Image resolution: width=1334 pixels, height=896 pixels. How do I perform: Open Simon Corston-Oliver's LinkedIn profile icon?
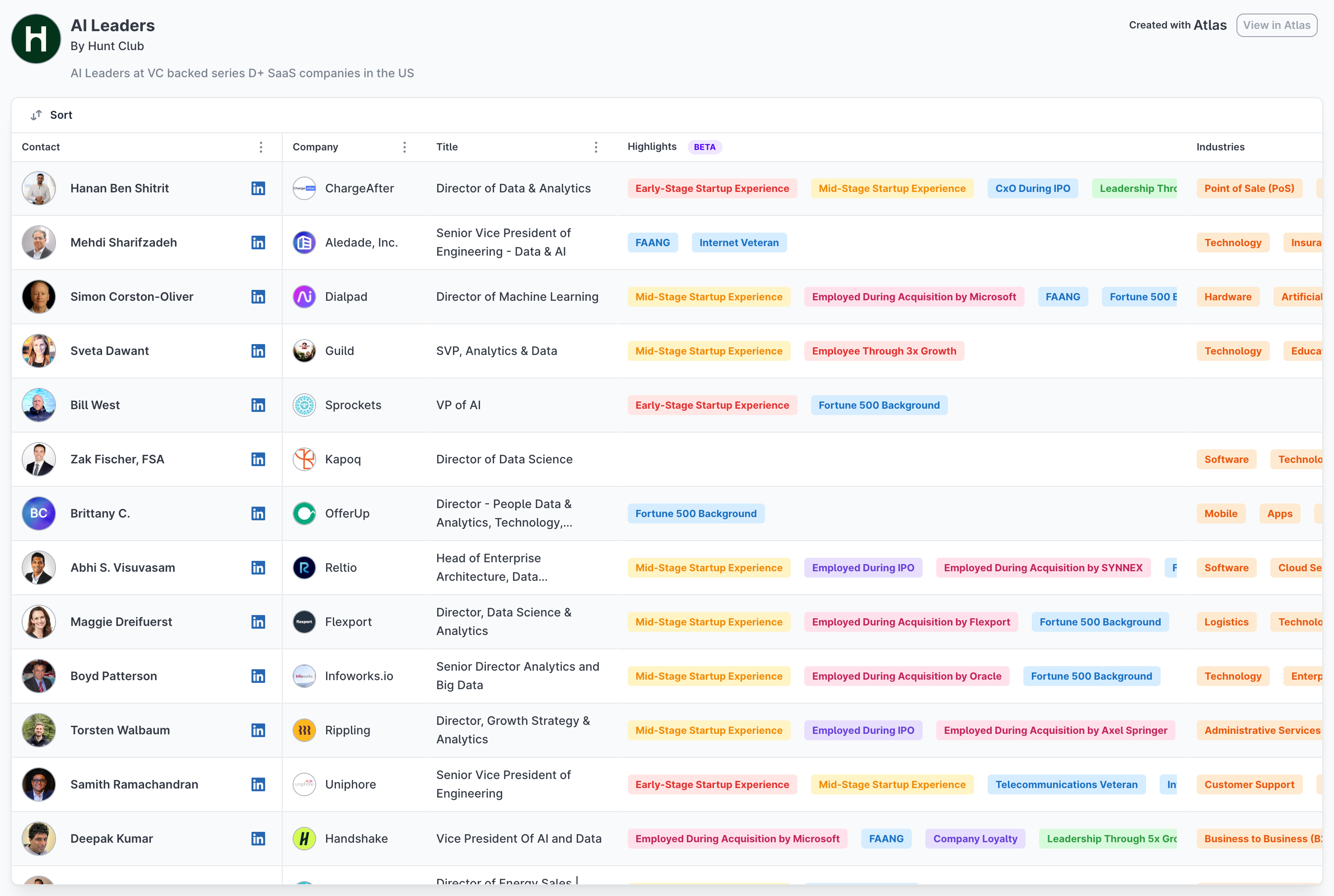click(258, 297)
